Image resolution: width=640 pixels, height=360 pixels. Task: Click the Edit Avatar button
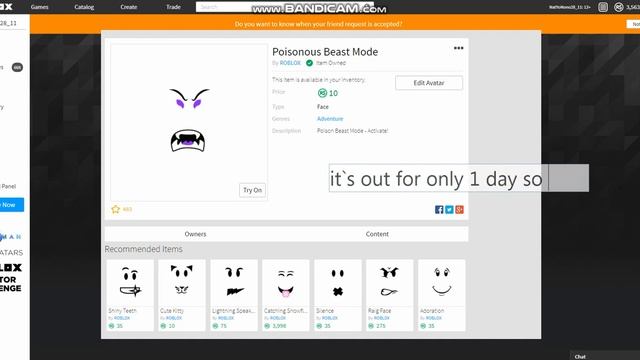[429, 83]
